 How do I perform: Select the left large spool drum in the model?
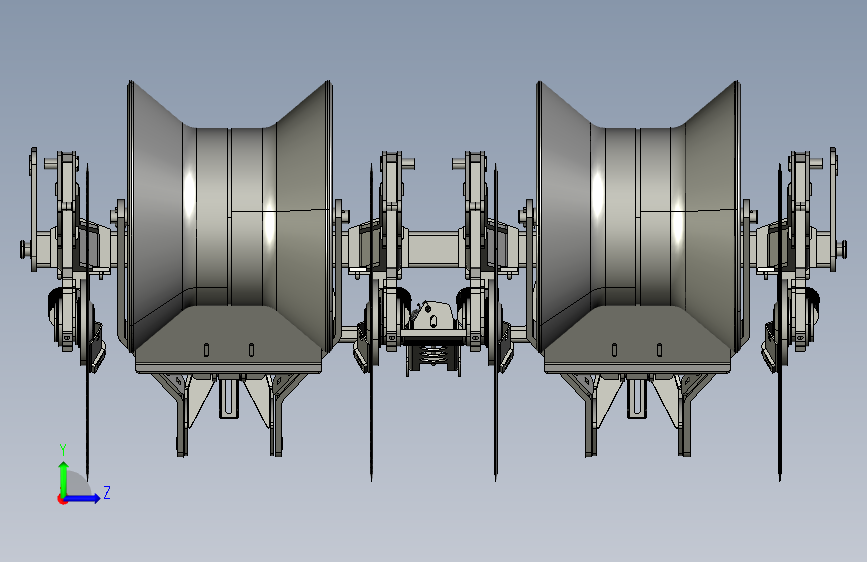(x=230, y=217)
